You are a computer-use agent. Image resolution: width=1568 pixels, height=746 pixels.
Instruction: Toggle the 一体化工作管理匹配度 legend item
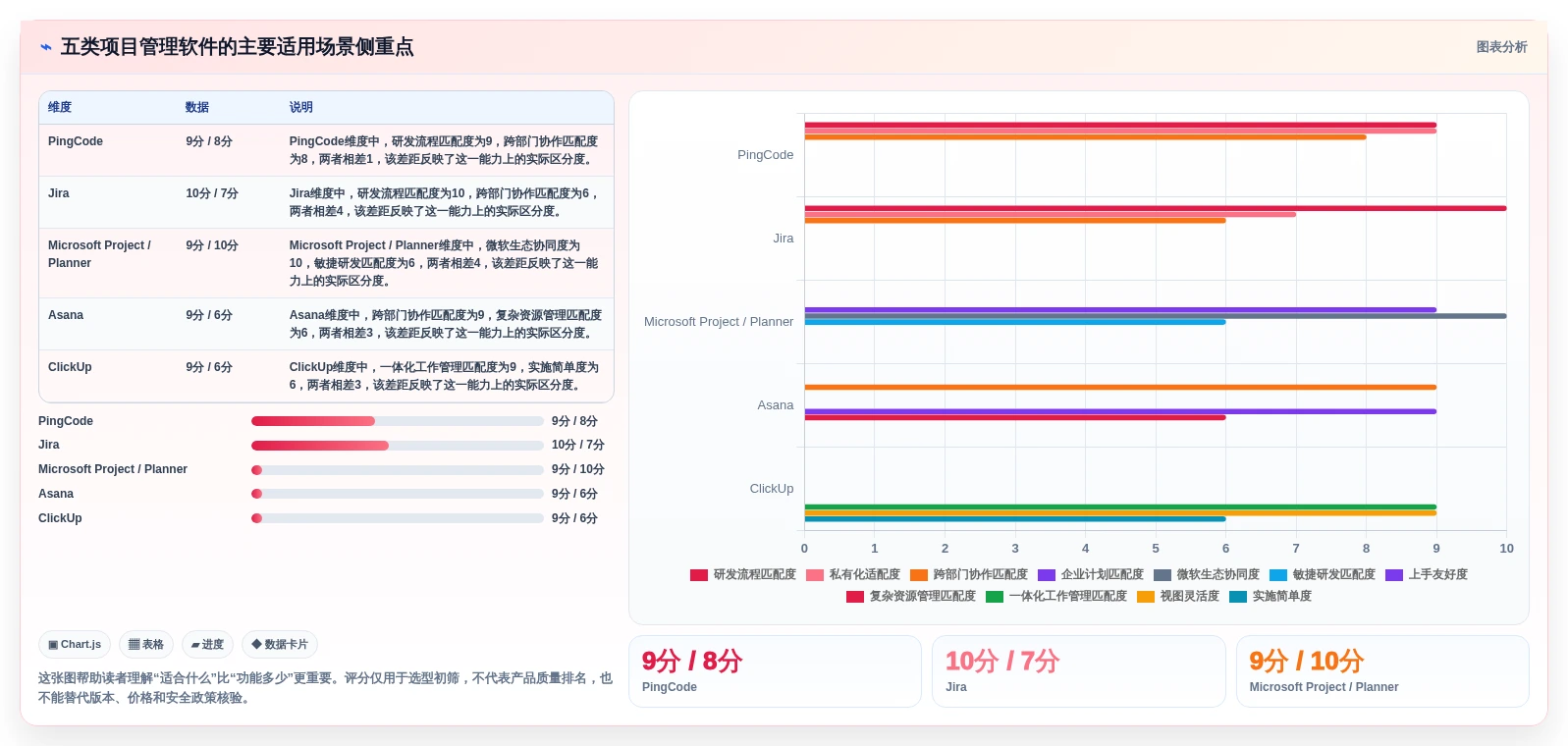click(x=1056, y=597)
